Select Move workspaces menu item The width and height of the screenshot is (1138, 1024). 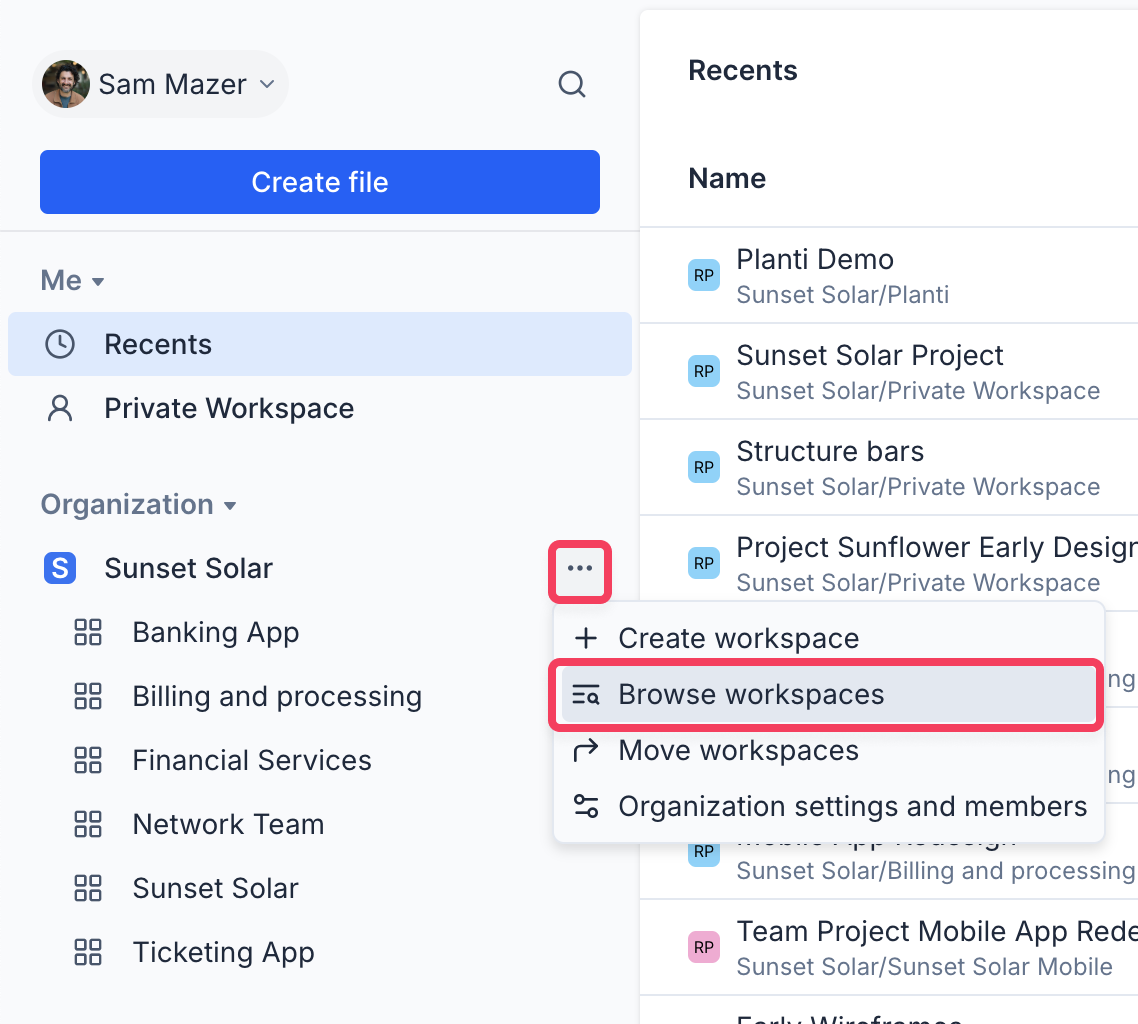pyautogui.click(x=738, y=751)
